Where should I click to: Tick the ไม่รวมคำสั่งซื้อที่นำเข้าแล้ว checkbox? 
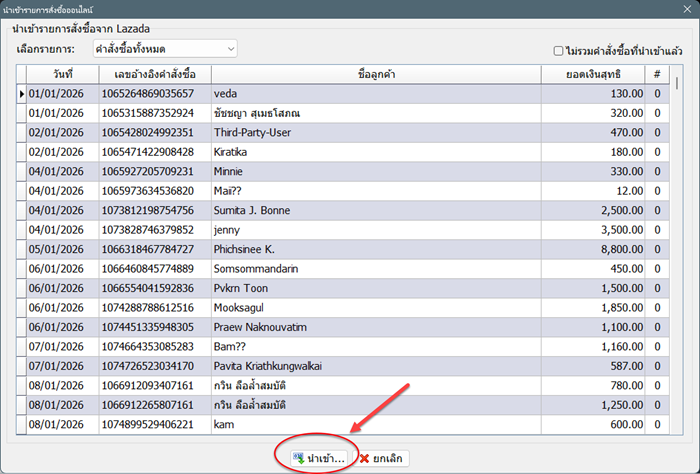tap(559, 50)
